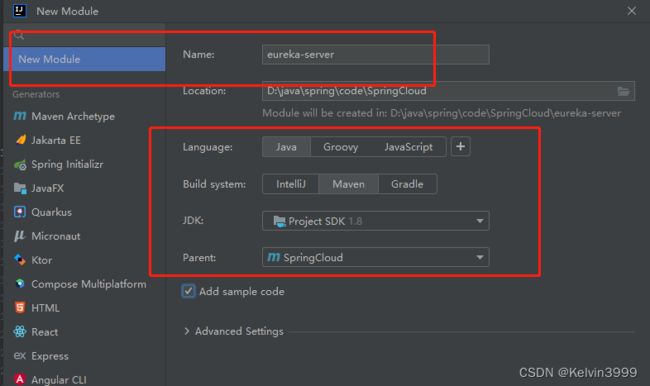The image size is (650, 386).
Task: Click the Name field containing eureka-server
Action: 376,54
